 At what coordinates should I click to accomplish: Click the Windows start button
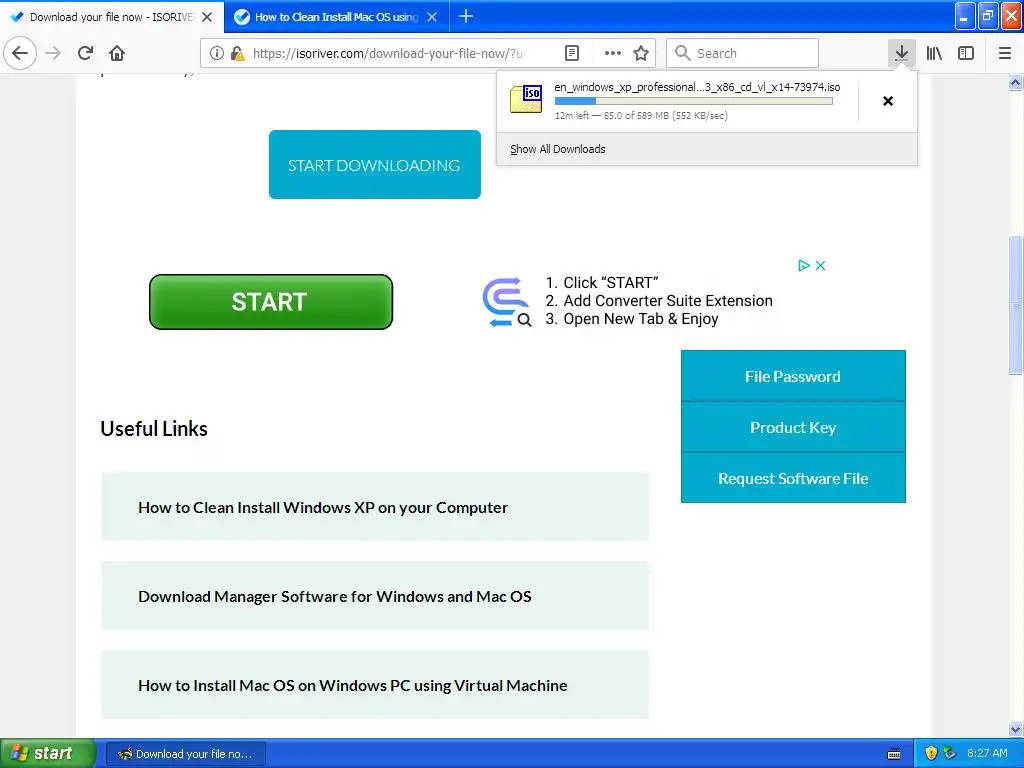click(x=48, y=753)
